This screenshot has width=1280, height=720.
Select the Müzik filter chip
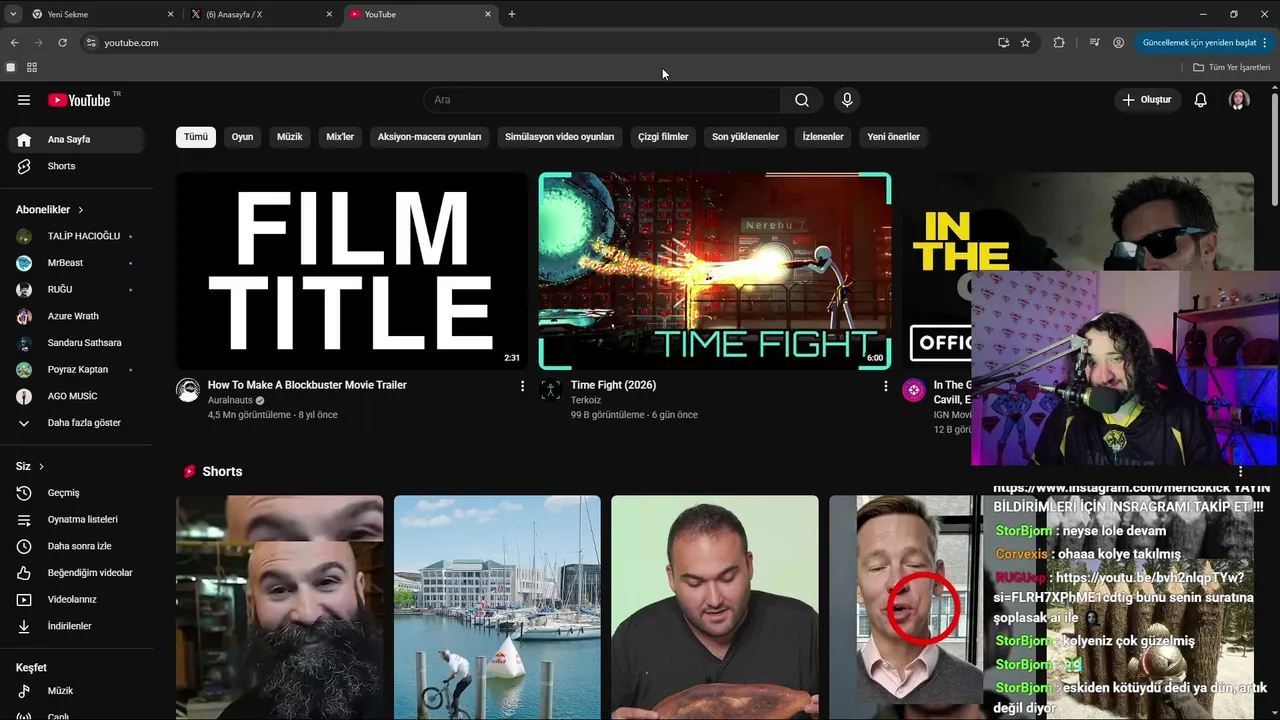click(x=290, y=137)
